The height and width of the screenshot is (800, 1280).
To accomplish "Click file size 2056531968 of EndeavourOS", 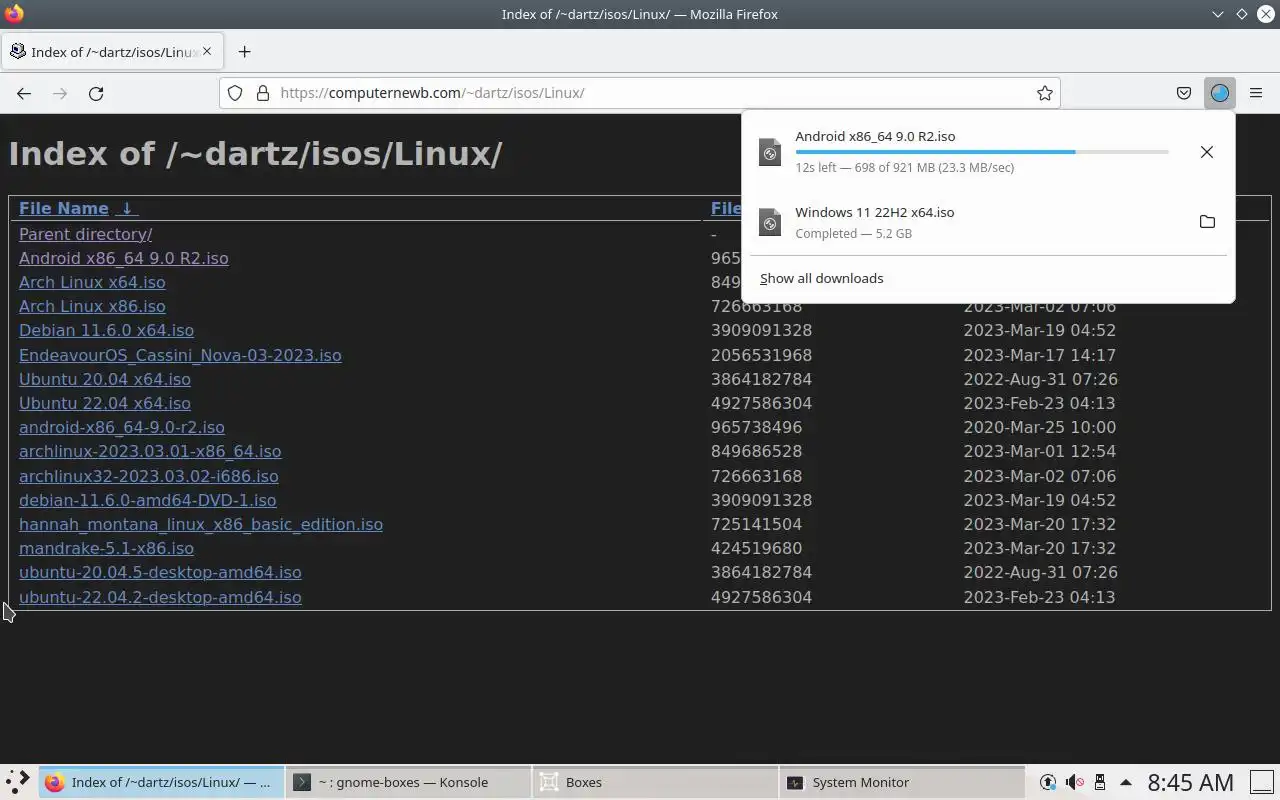I will pyautogui.click(x=761, y=355).
